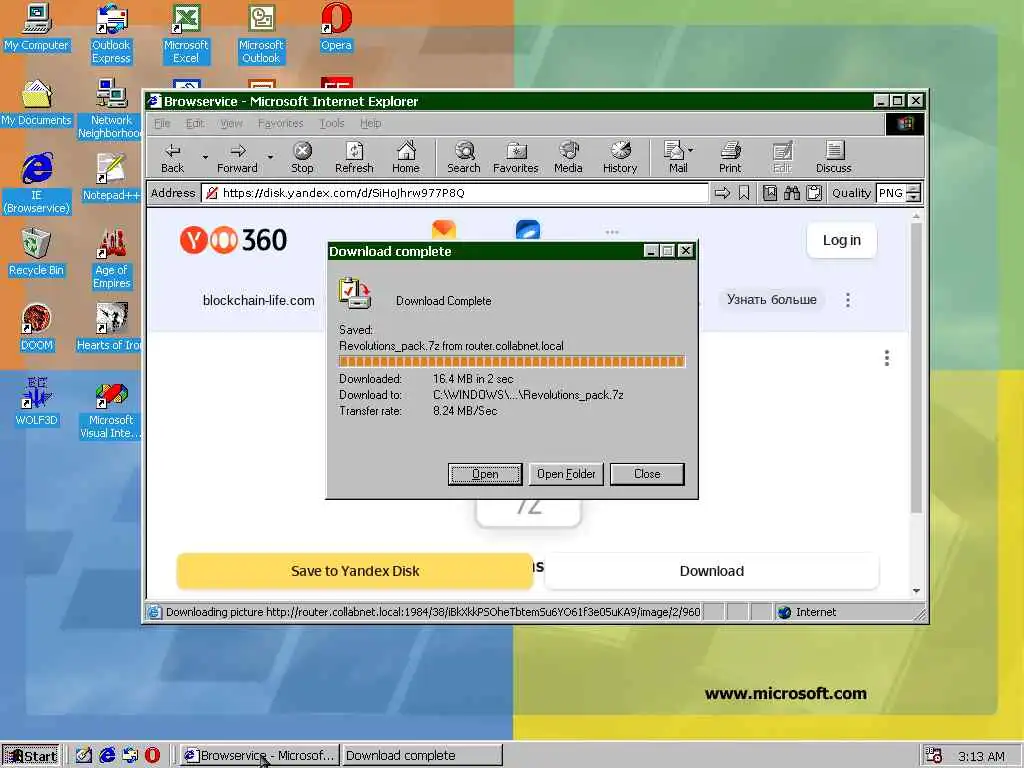Switch to the Browservice taskbar button
Viewport: 1024px width, 768px height.
(x=259, y=756)
